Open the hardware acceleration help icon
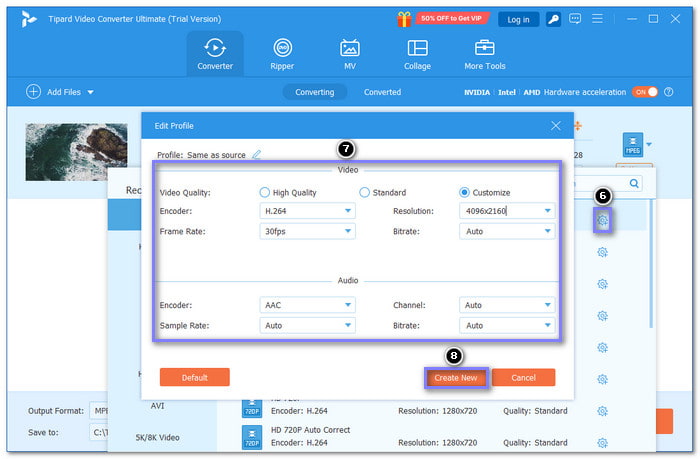 point(668,92)
